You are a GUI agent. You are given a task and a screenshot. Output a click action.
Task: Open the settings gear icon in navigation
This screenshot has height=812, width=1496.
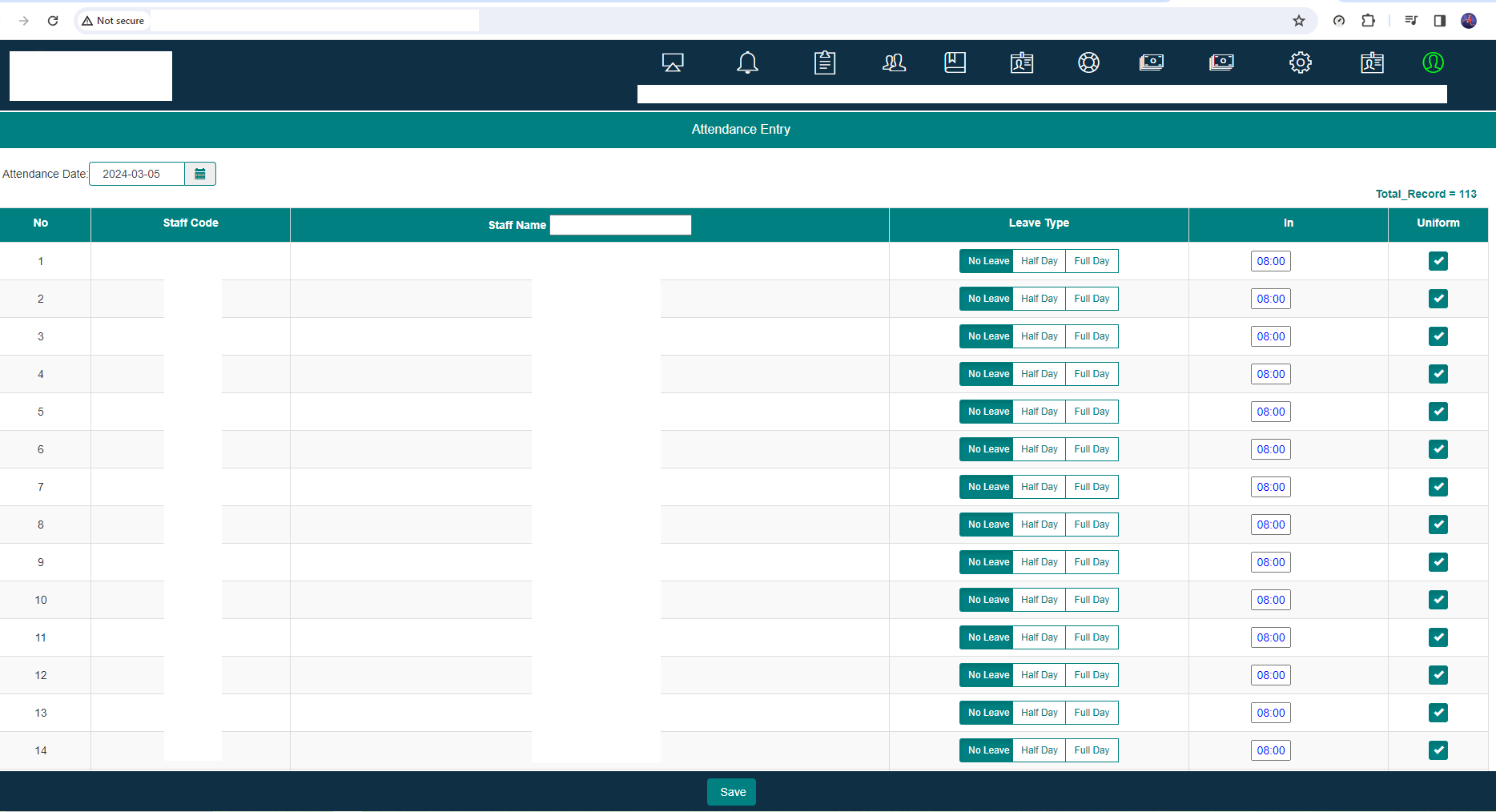[1301, 62]
